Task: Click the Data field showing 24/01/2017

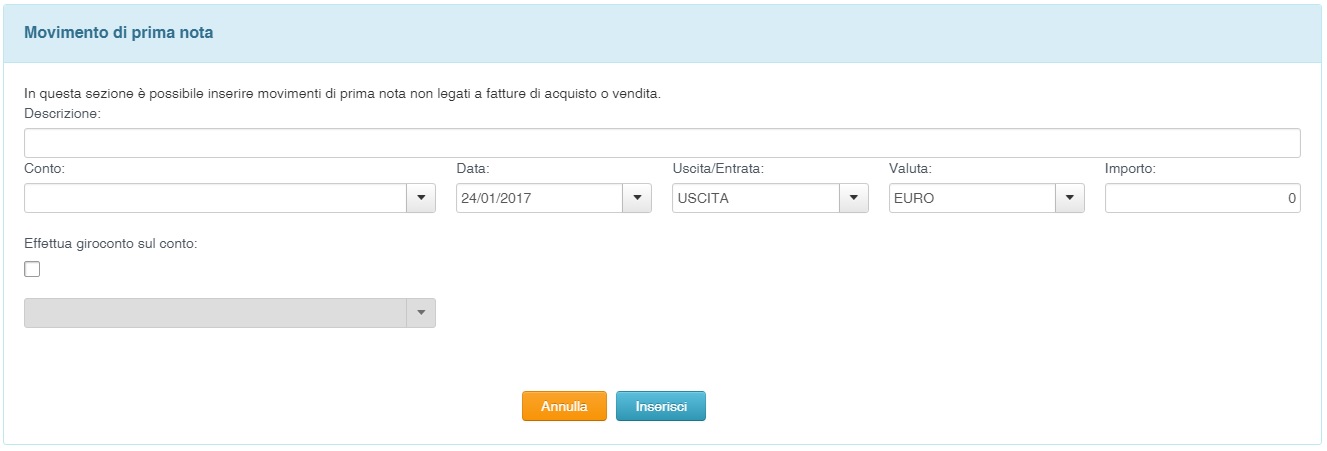Action: coord(539,198)
